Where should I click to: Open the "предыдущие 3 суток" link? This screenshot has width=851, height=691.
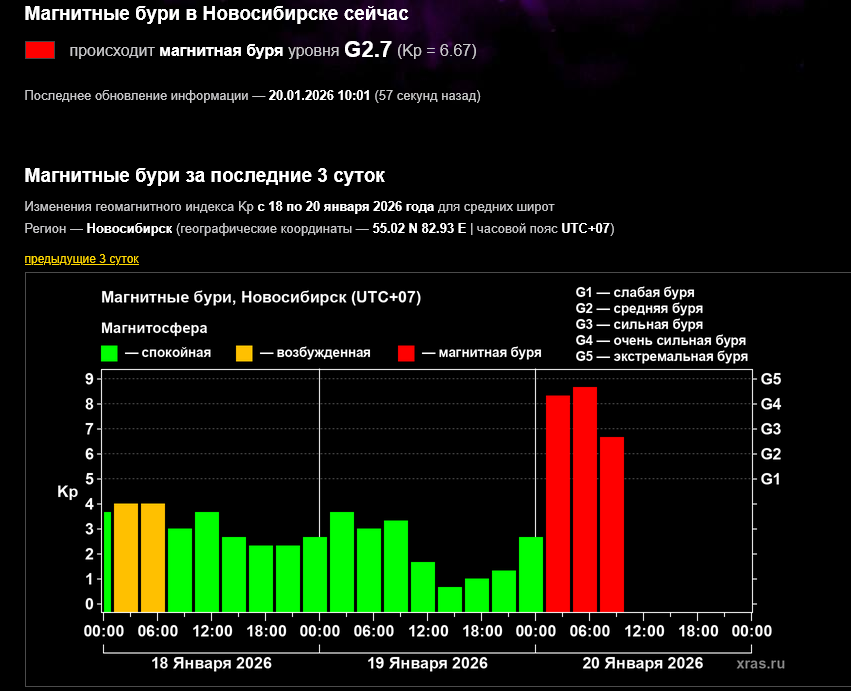pyautogui.click(x=82, y=259)
